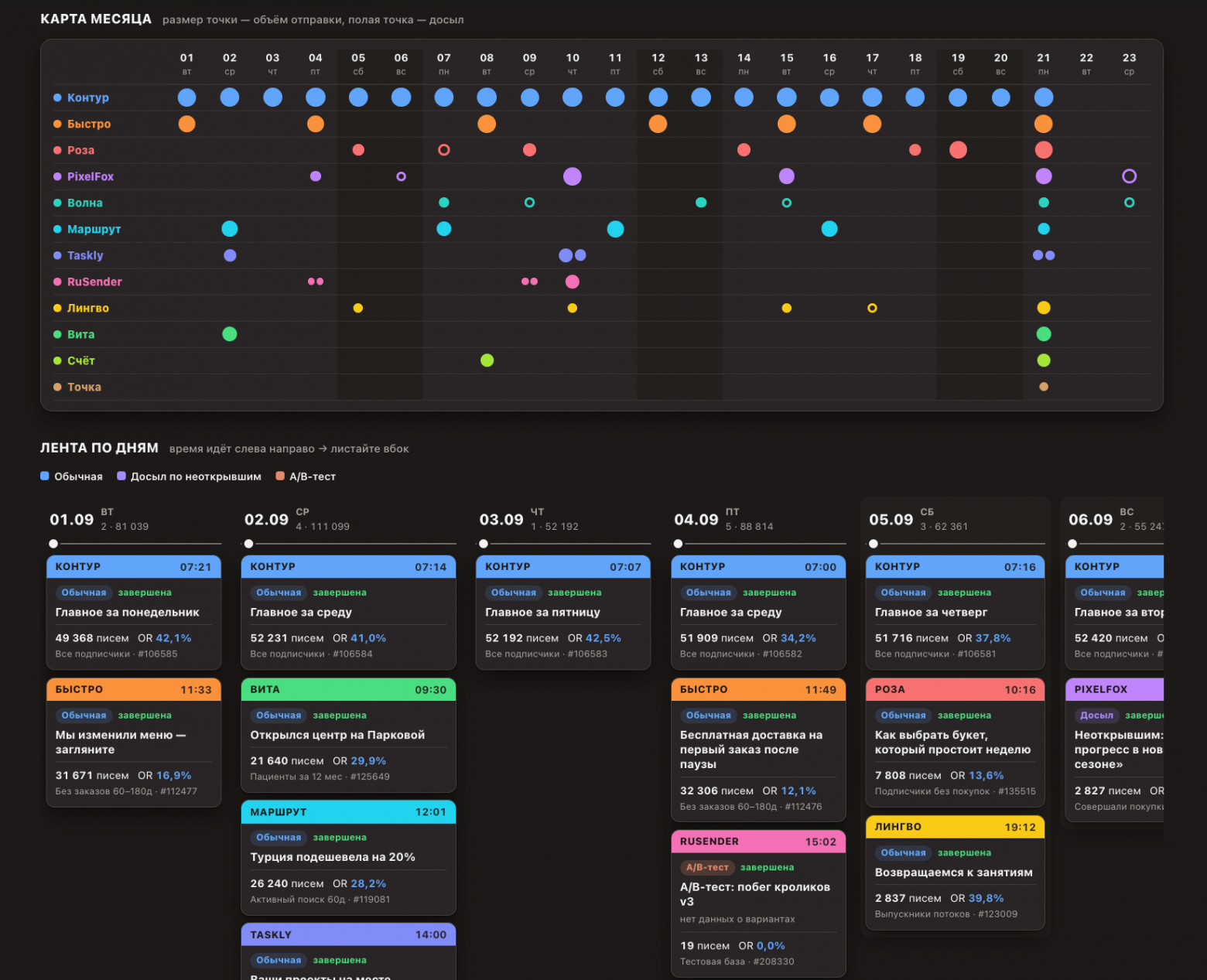Select the hollow PixelFox dot on day 23

pyautogui.click(x=1130, y=176)
